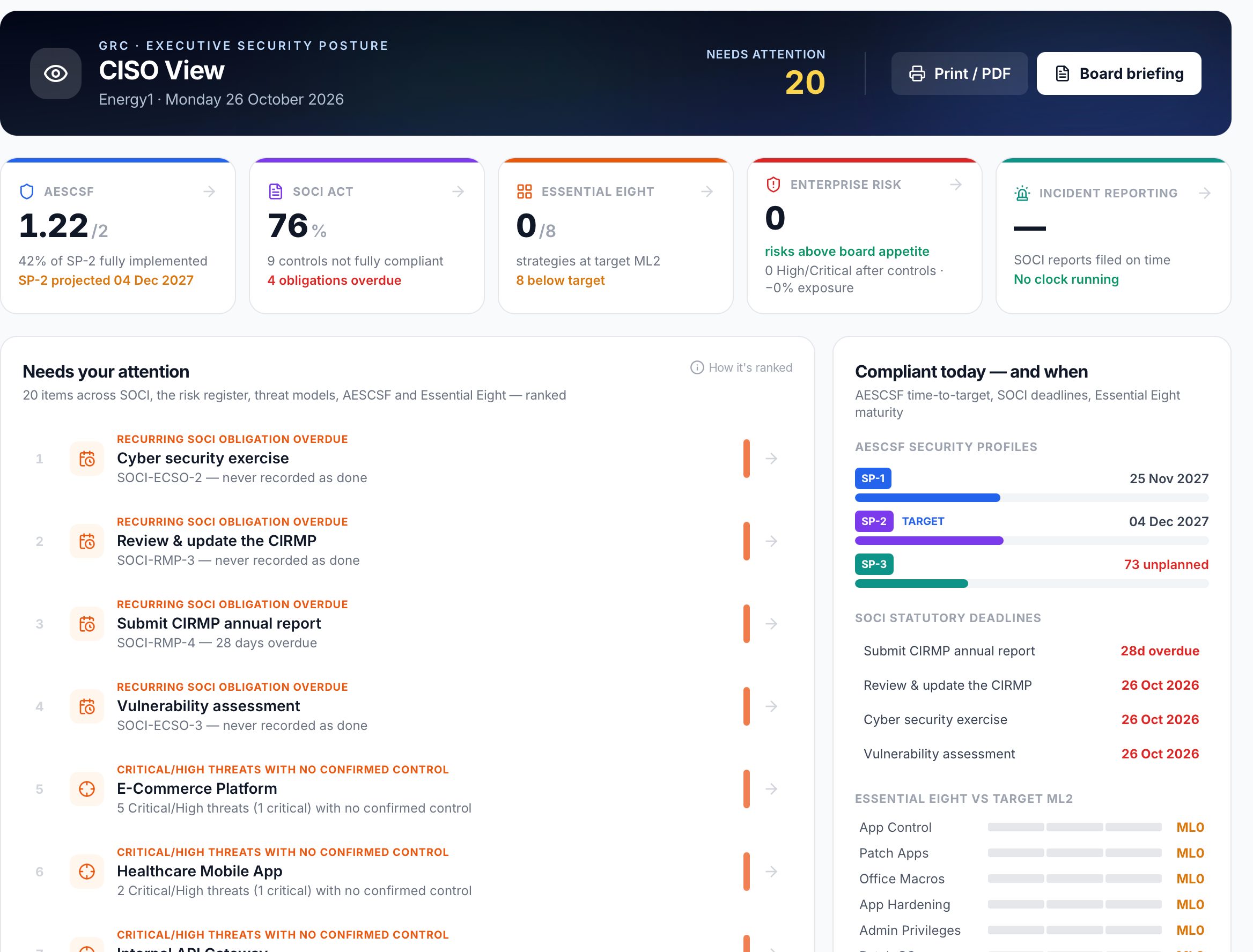The width and height of the screenshot is (1253, 952).
Task: Click the SP-1 profile badge
Action: coord(873,478)
